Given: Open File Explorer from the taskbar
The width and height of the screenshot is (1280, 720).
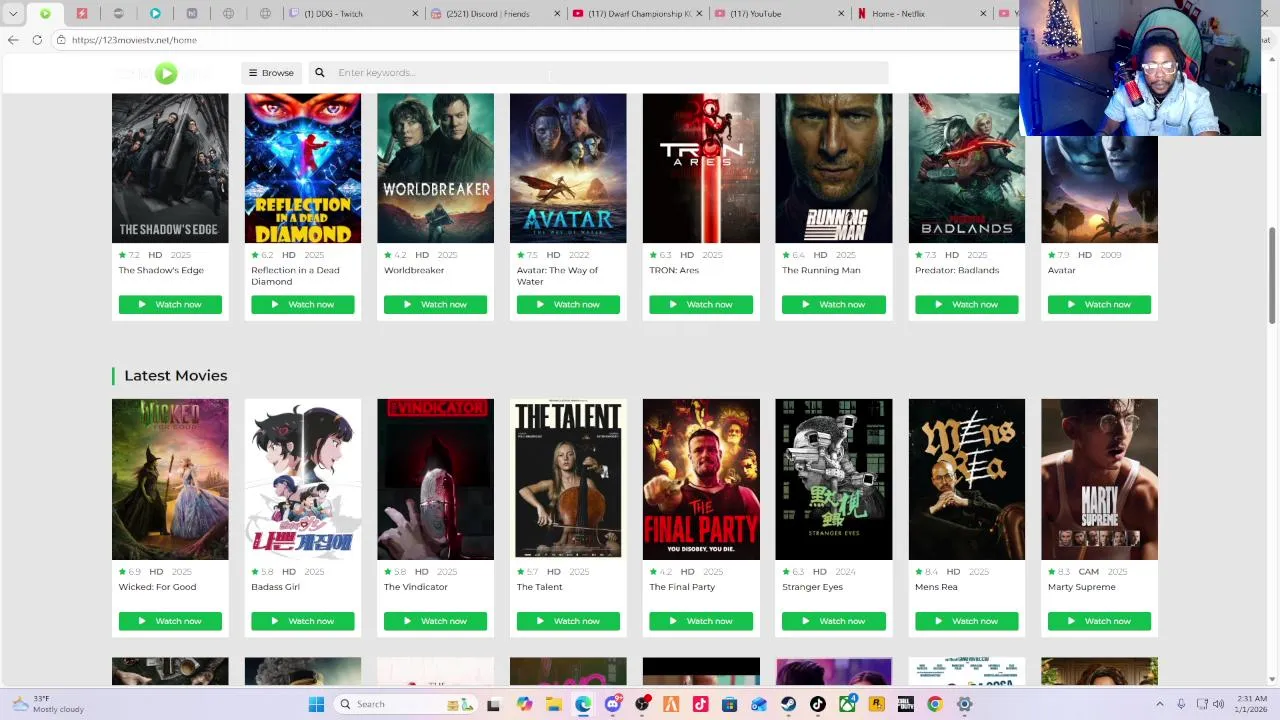Looking at the screenshot, I should click(554, 704).
